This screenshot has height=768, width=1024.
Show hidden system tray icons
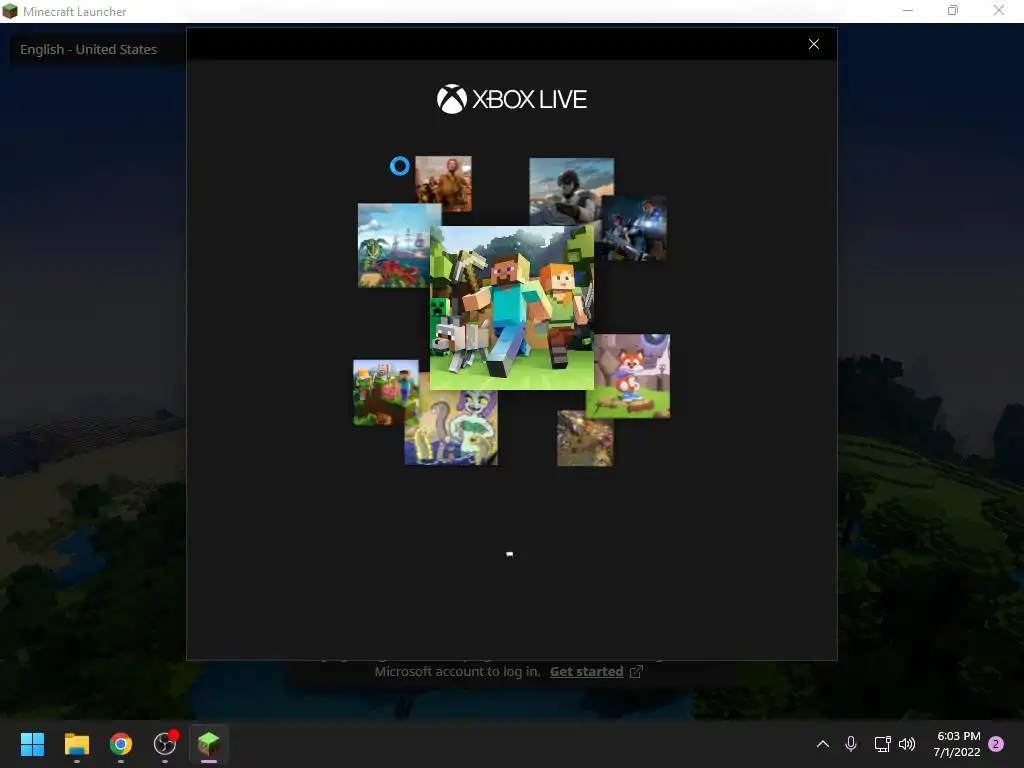(823, 744)
